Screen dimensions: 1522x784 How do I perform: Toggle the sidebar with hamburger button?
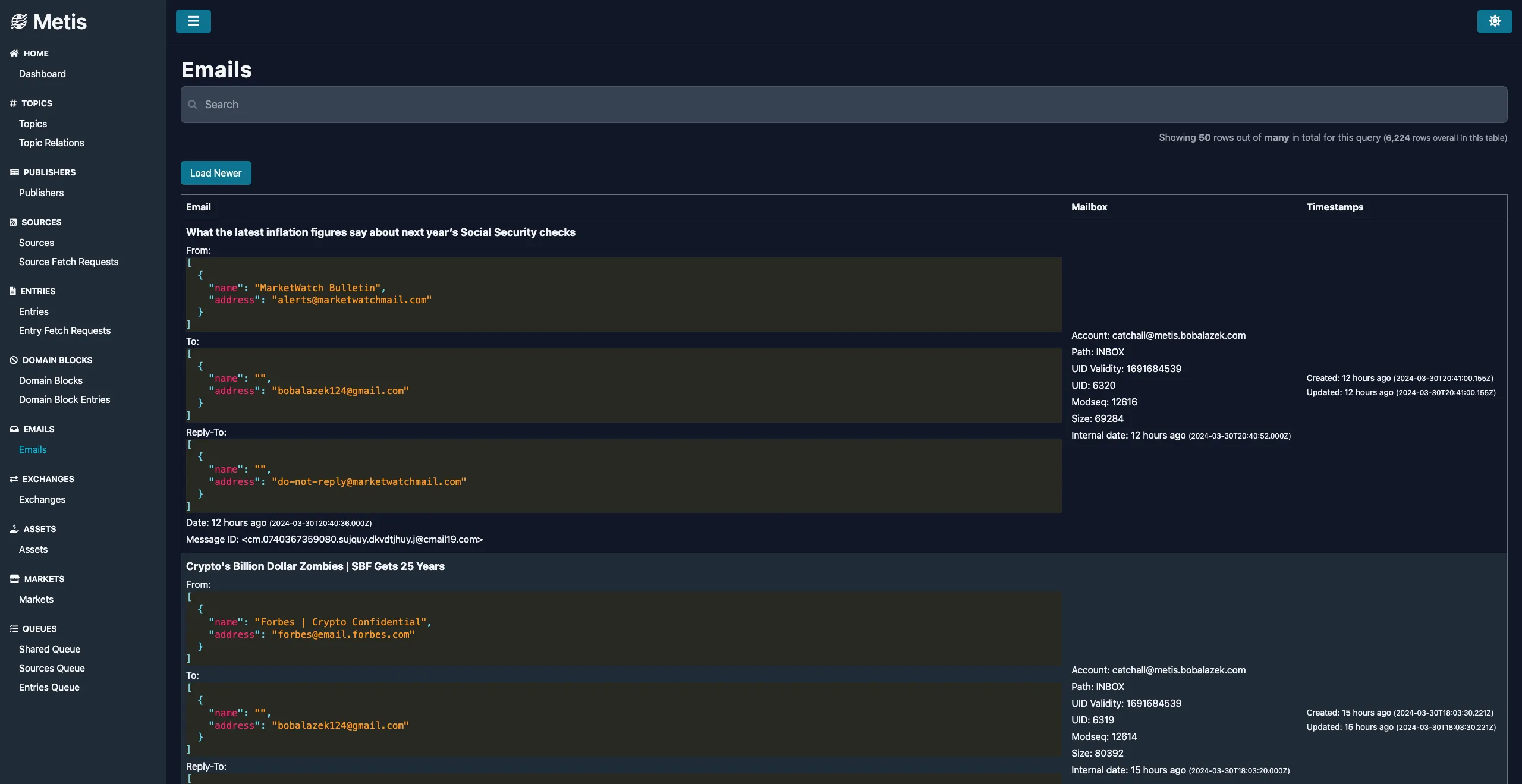click(193, 21)
